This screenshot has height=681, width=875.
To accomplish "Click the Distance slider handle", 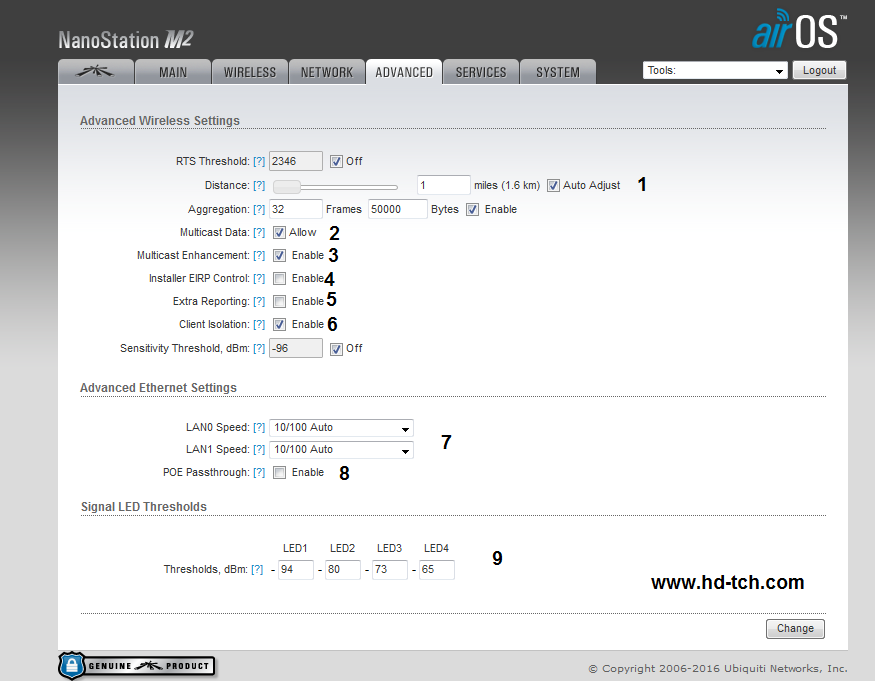I will pyautogui.click(x=286, y=186).
